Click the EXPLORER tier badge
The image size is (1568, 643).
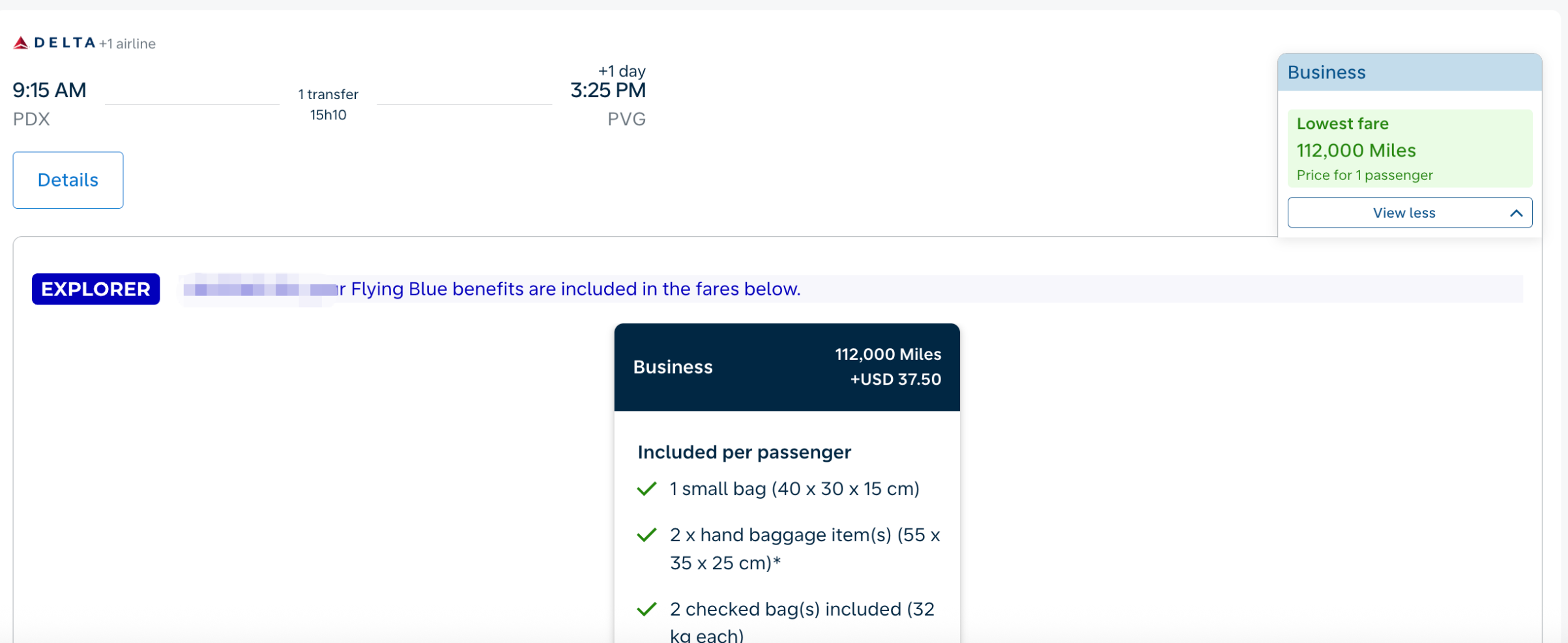tap(96, 289)
